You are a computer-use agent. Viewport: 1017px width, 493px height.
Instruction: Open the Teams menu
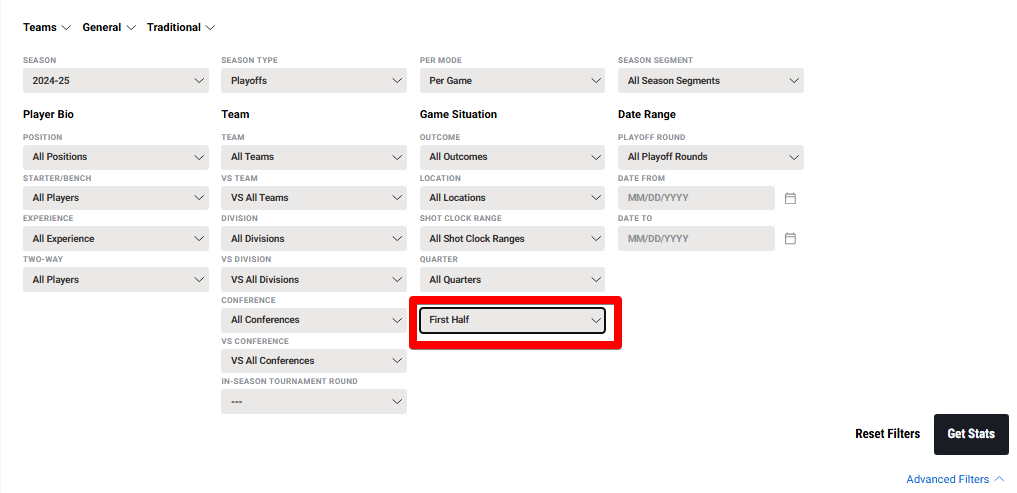(47, 28)
